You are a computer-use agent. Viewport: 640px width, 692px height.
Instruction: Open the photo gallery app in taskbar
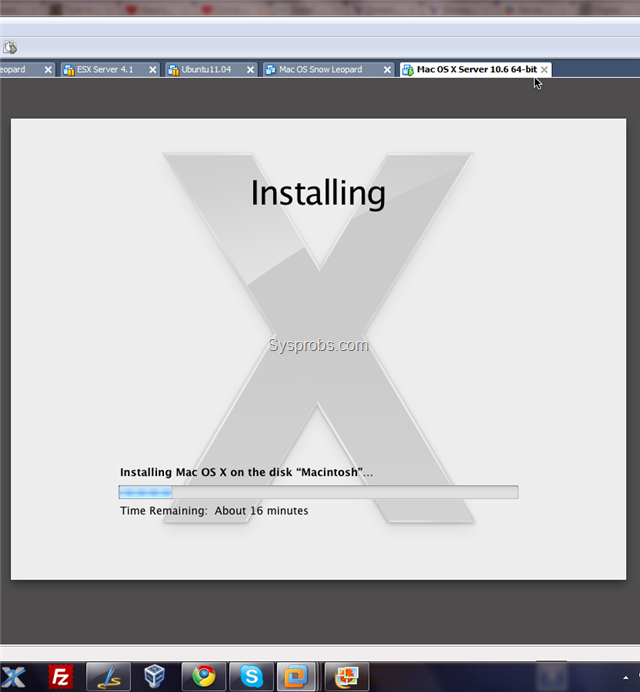tap(347, 677)
